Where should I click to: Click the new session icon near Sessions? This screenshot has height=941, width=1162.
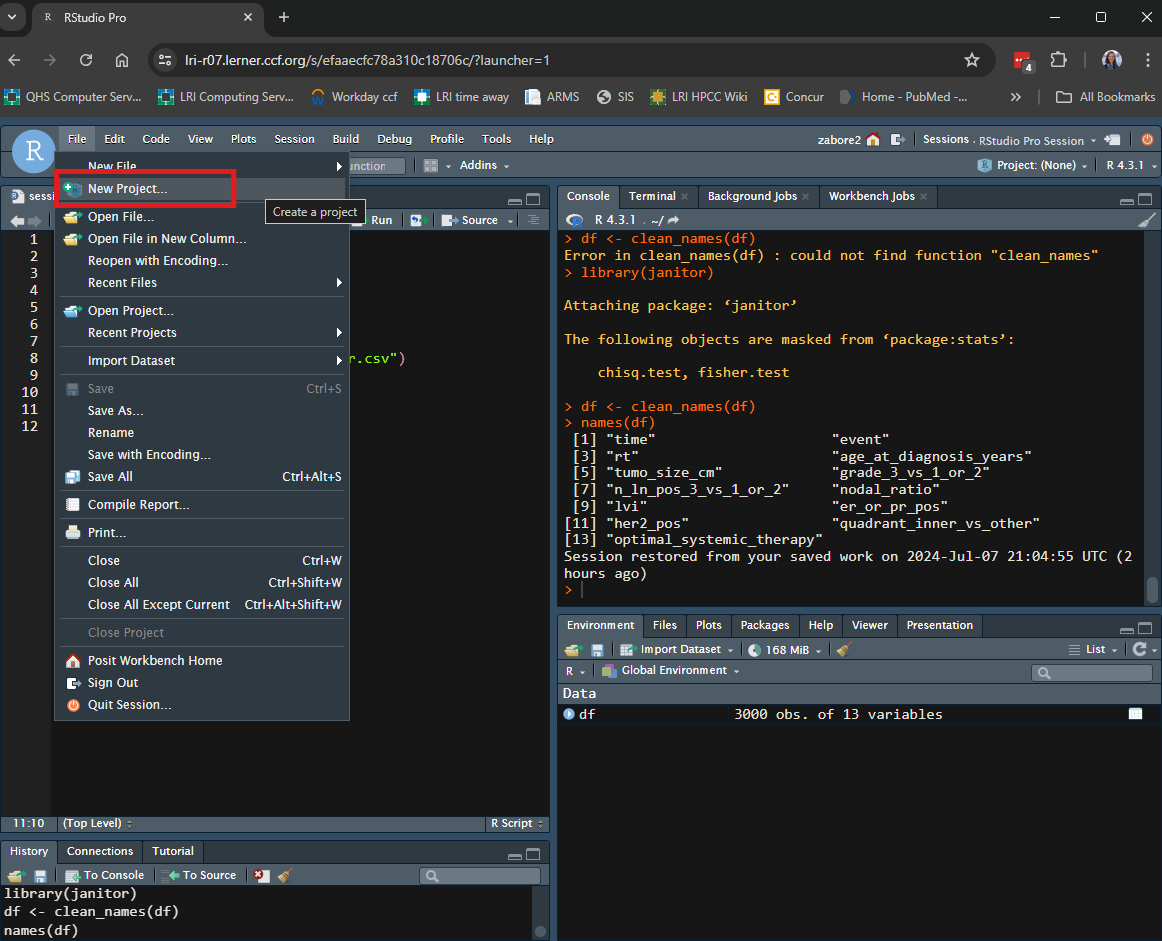1112,139
